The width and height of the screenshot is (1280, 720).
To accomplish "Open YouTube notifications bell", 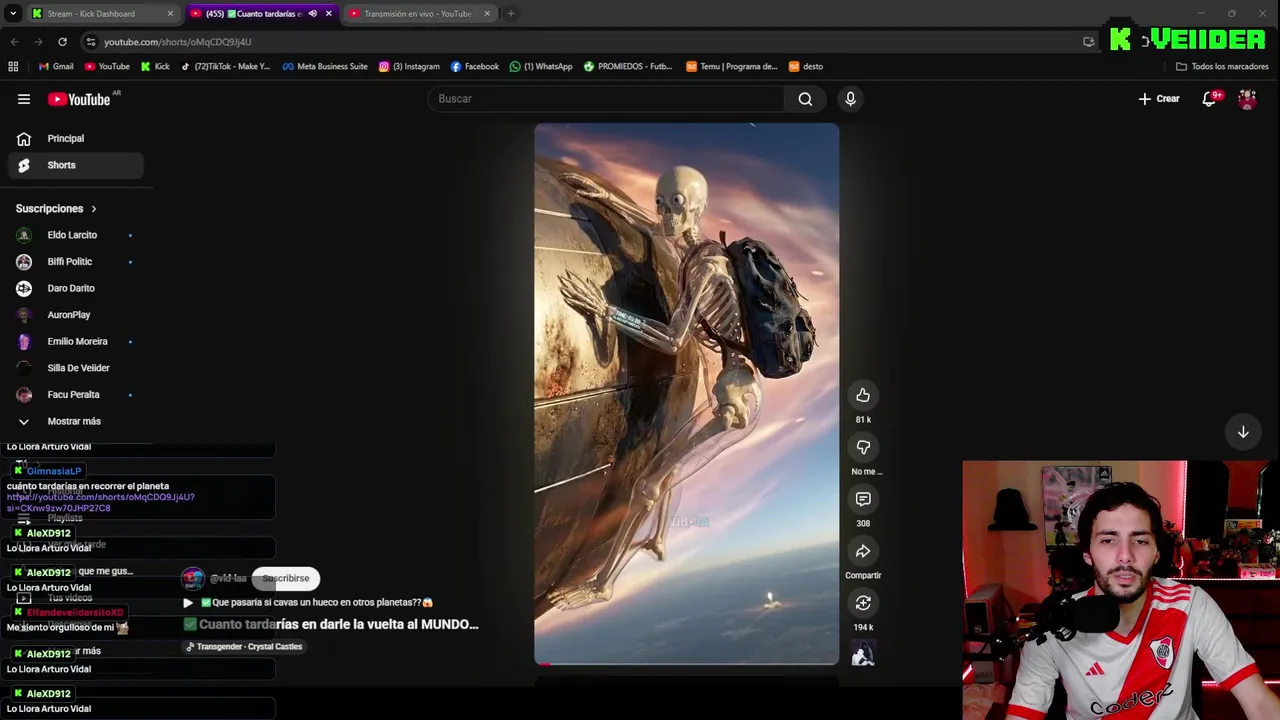I will click(x=1209, y=99).
